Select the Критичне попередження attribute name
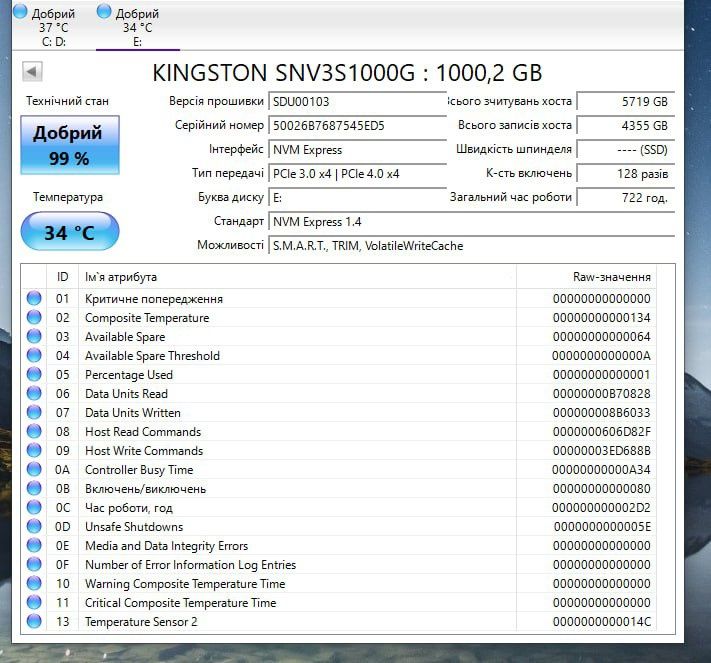Screen dimensions: 711x663 click(x=154, y=299)
